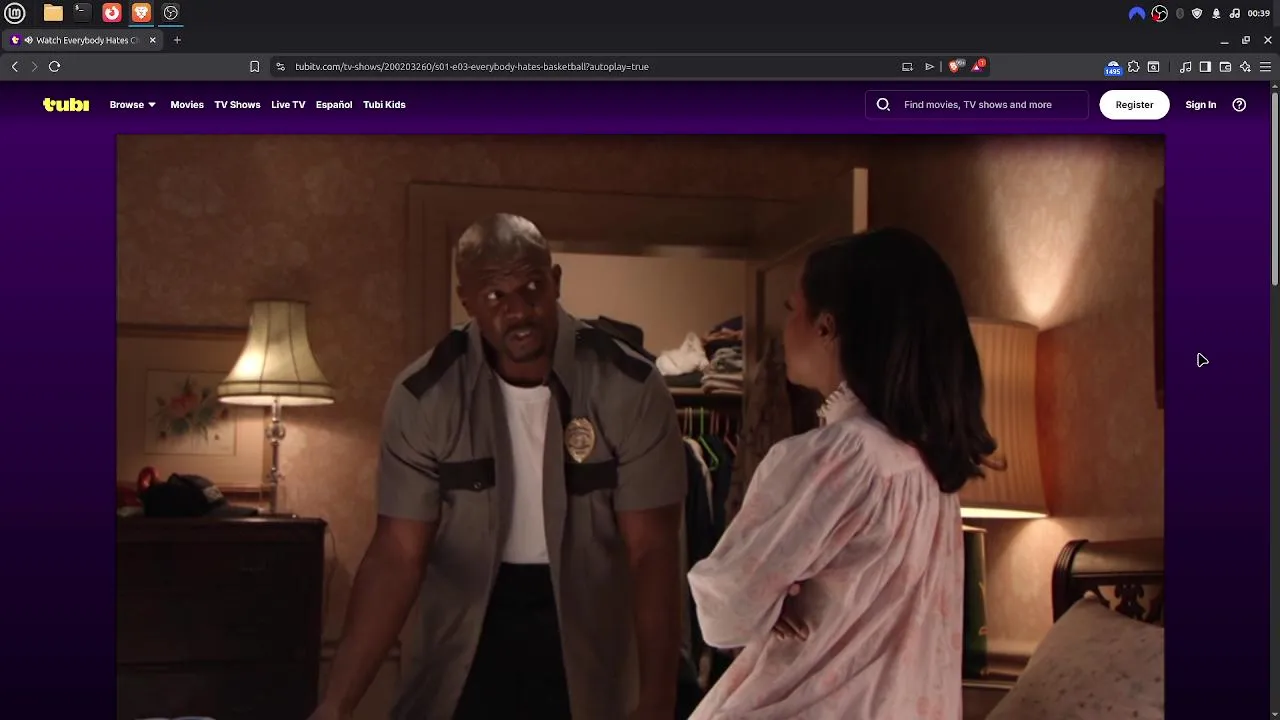Screen dimensions: 1280x720
Task: Open the NordVPN tray icon
Action: (x=1137, y=13)
